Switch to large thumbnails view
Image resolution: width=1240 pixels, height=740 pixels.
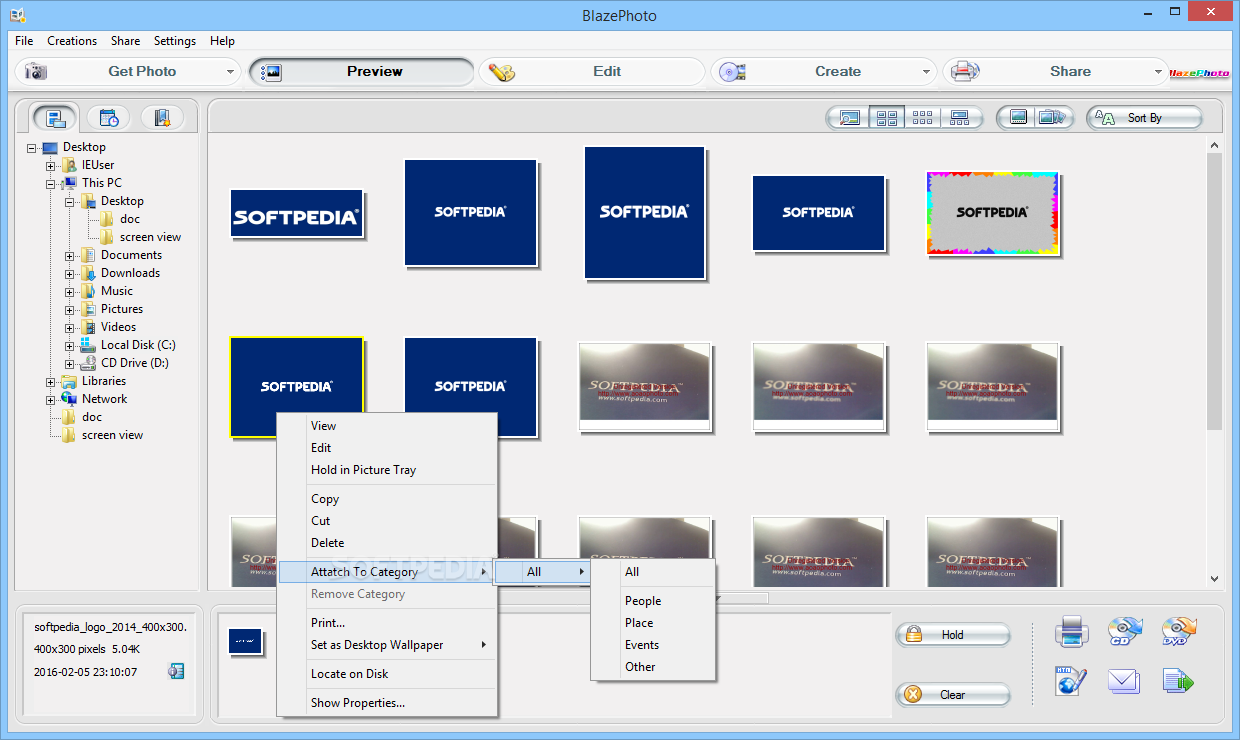[x=887, y=118]
